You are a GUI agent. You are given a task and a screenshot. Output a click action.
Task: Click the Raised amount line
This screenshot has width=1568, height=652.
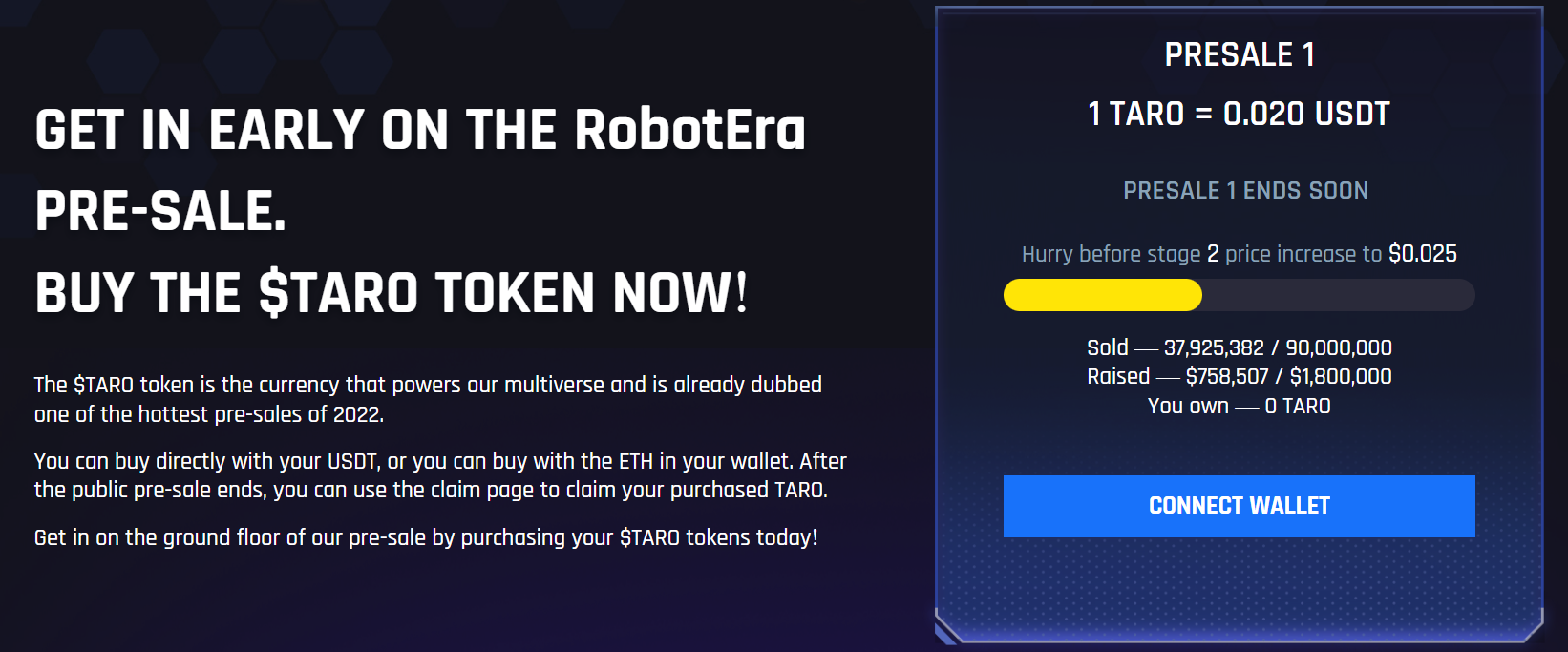click(x=1239, y=376)
